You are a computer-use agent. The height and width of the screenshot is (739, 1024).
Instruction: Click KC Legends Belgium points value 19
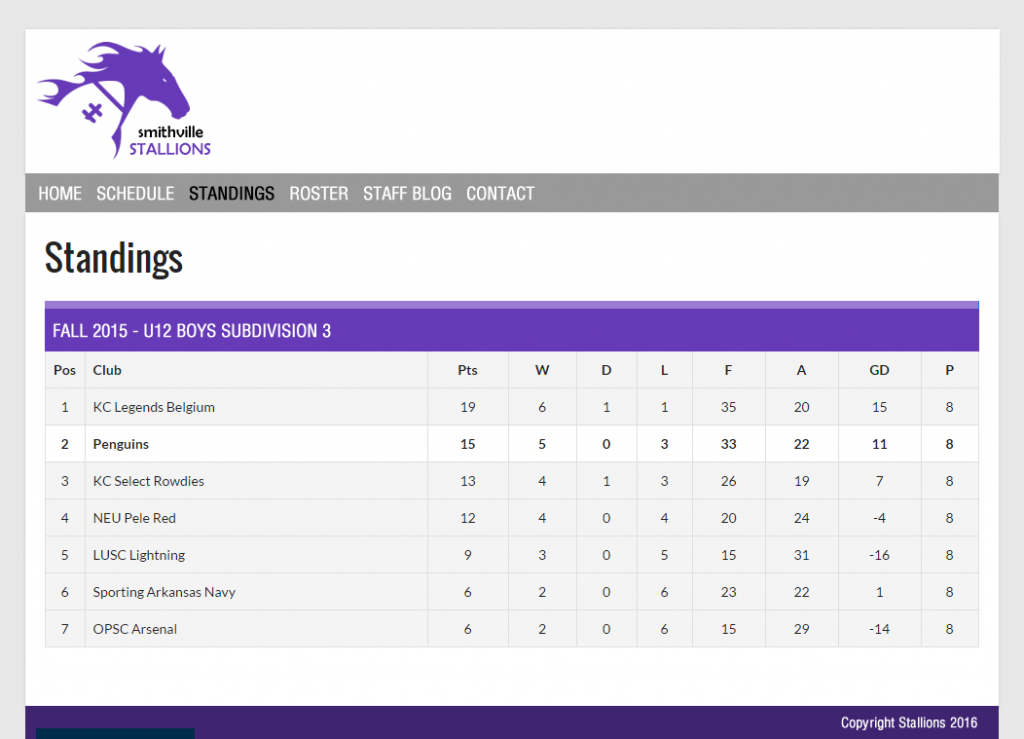pos(468,407)
